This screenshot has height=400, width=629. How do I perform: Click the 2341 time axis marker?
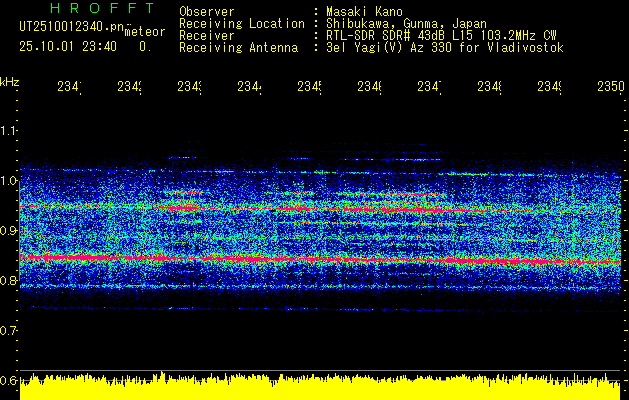coord(69,87)
